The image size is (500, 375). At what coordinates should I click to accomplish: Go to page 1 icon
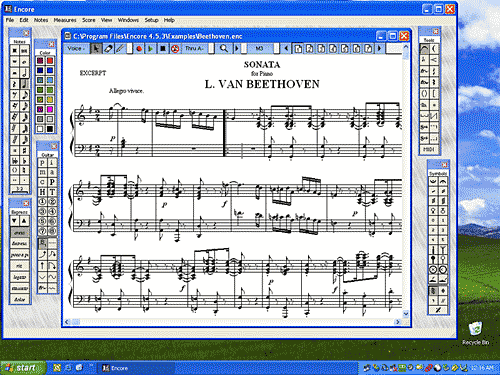click(x=298, y=49)
